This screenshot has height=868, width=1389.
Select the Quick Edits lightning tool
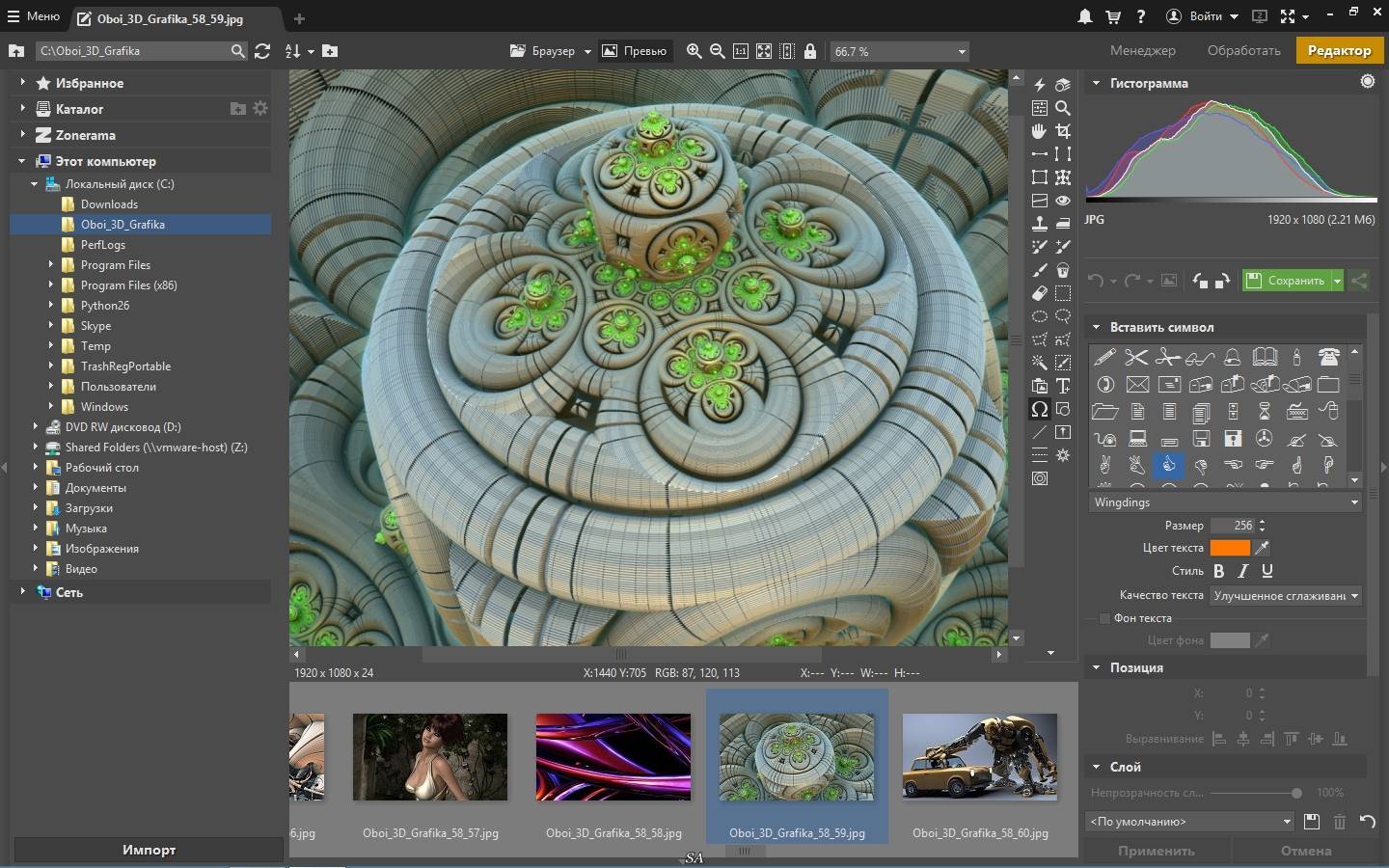coord(1039,85)
